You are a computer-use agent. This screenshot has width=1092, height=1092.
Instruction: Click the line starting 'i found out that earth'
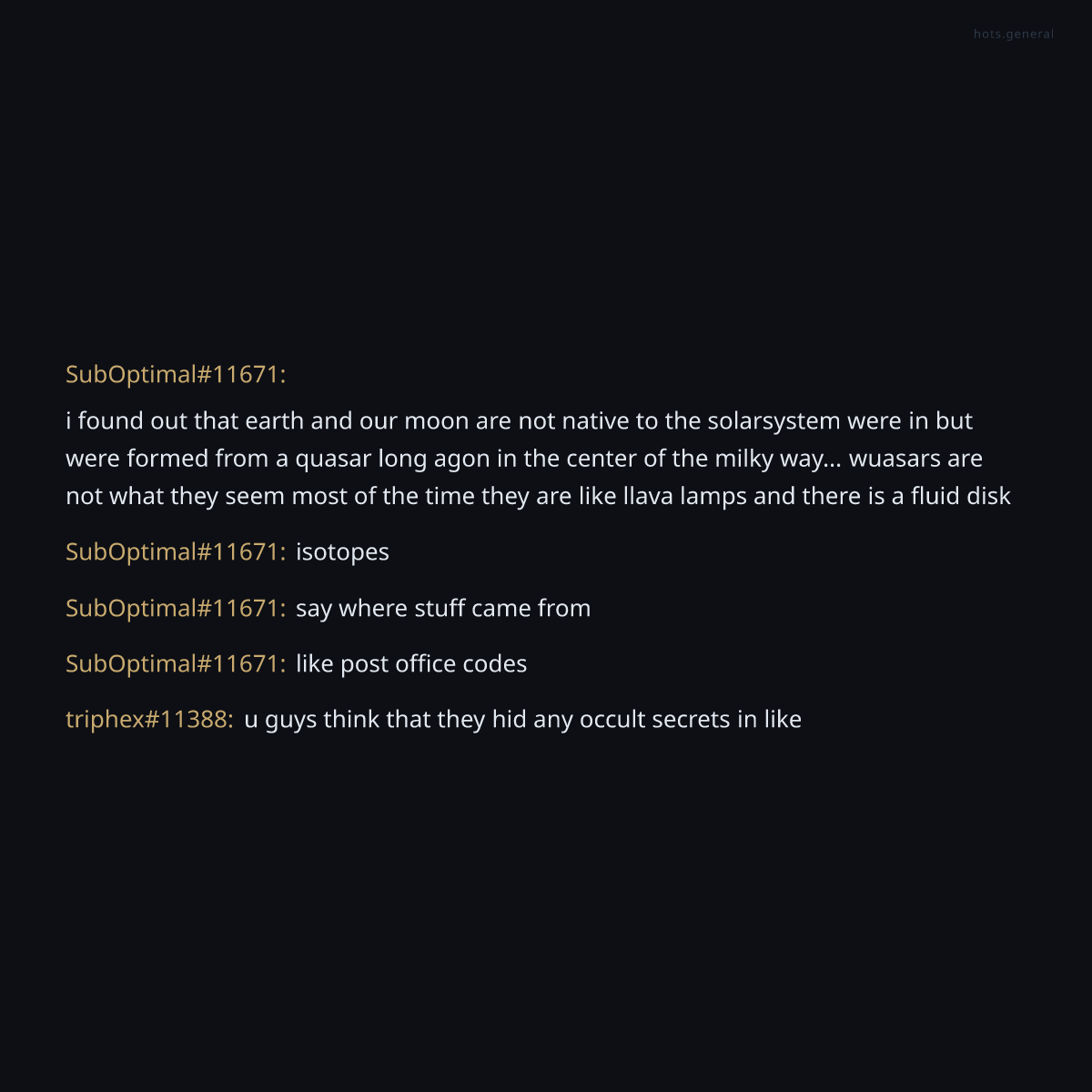tap(519, 421)
